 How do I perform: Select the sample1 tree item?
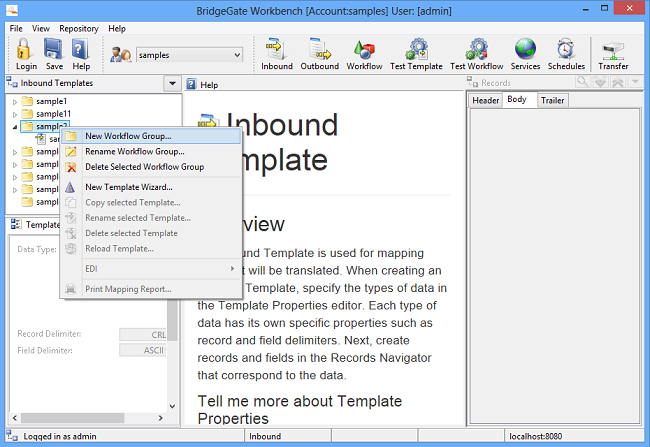tap(51, 101)
